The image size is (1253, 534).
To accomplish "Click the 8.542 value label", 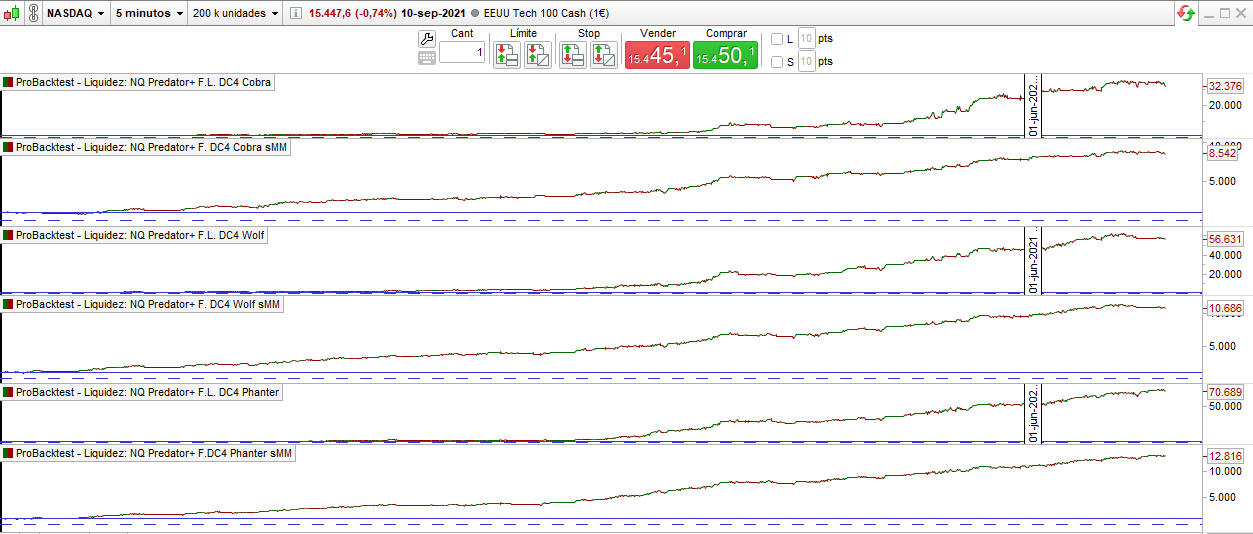I will [x=1222, y=153].
